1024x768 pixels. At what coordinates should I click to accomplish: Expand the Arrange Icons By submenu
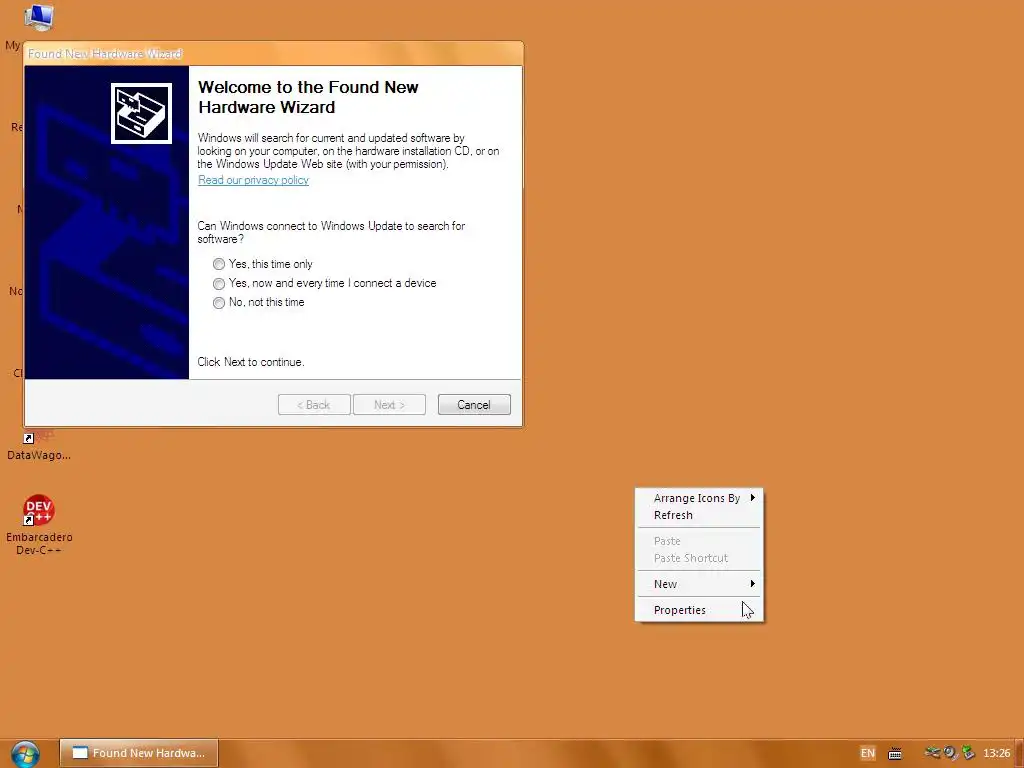[699, 498]
